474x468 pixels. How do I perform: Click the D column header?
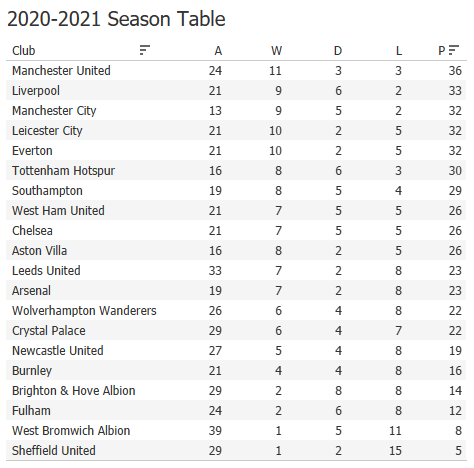tap(338, 51)
